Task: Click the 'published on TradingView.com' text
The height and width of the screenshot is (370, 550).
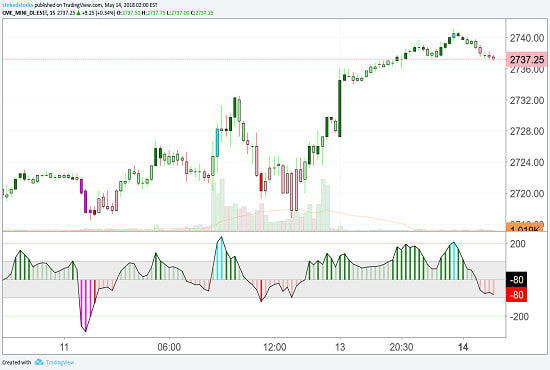Action: point(68,5)
